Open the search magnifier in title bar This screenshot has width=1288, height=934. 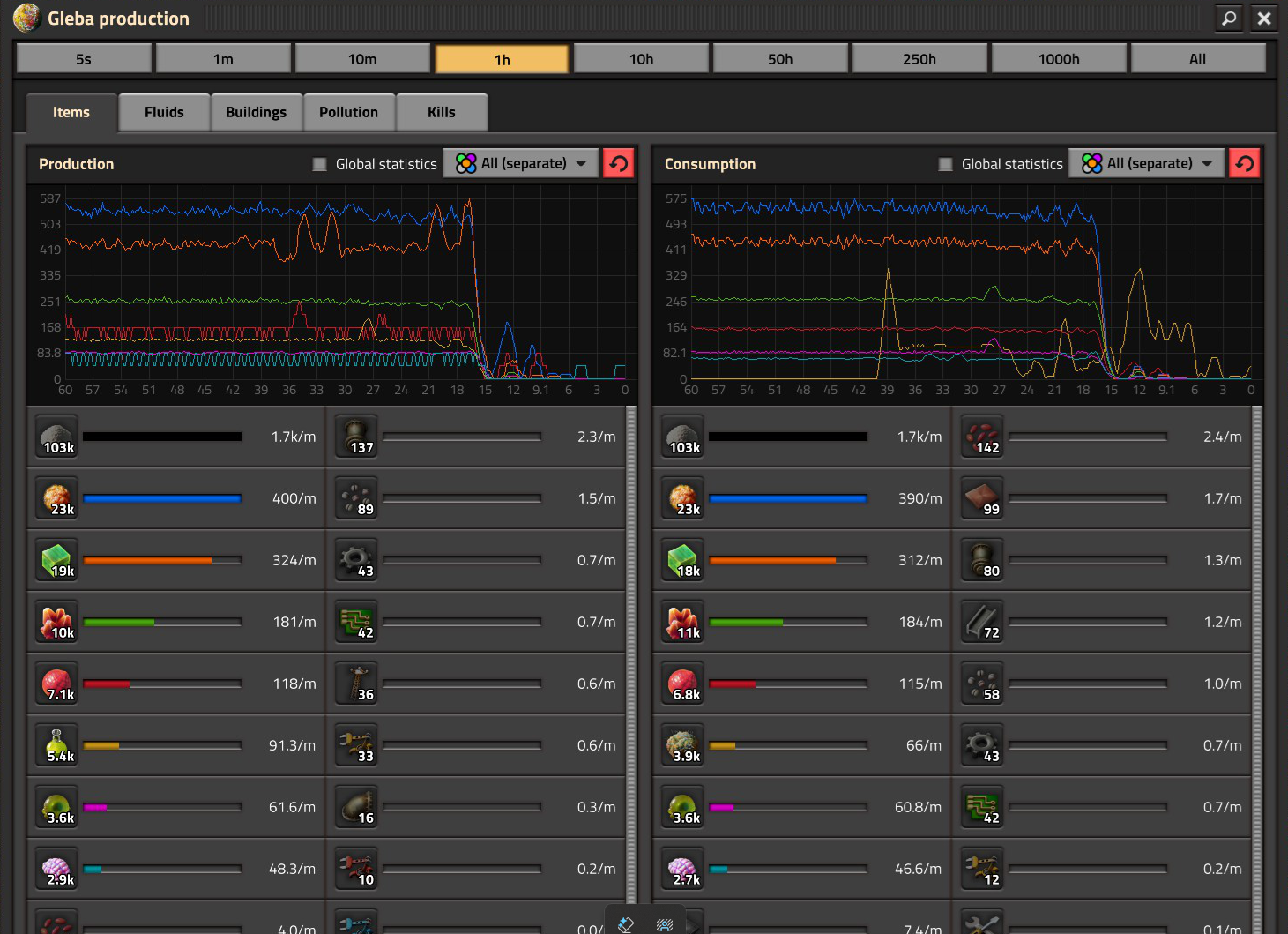pos(1229,18)
